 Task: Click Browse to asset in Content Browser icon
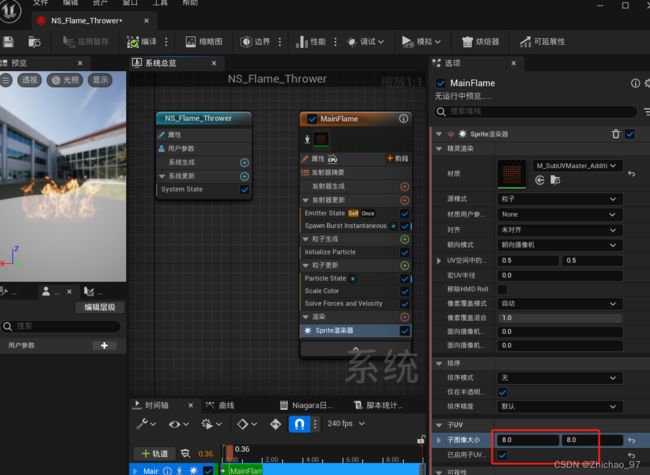click(x=34, y=41)
